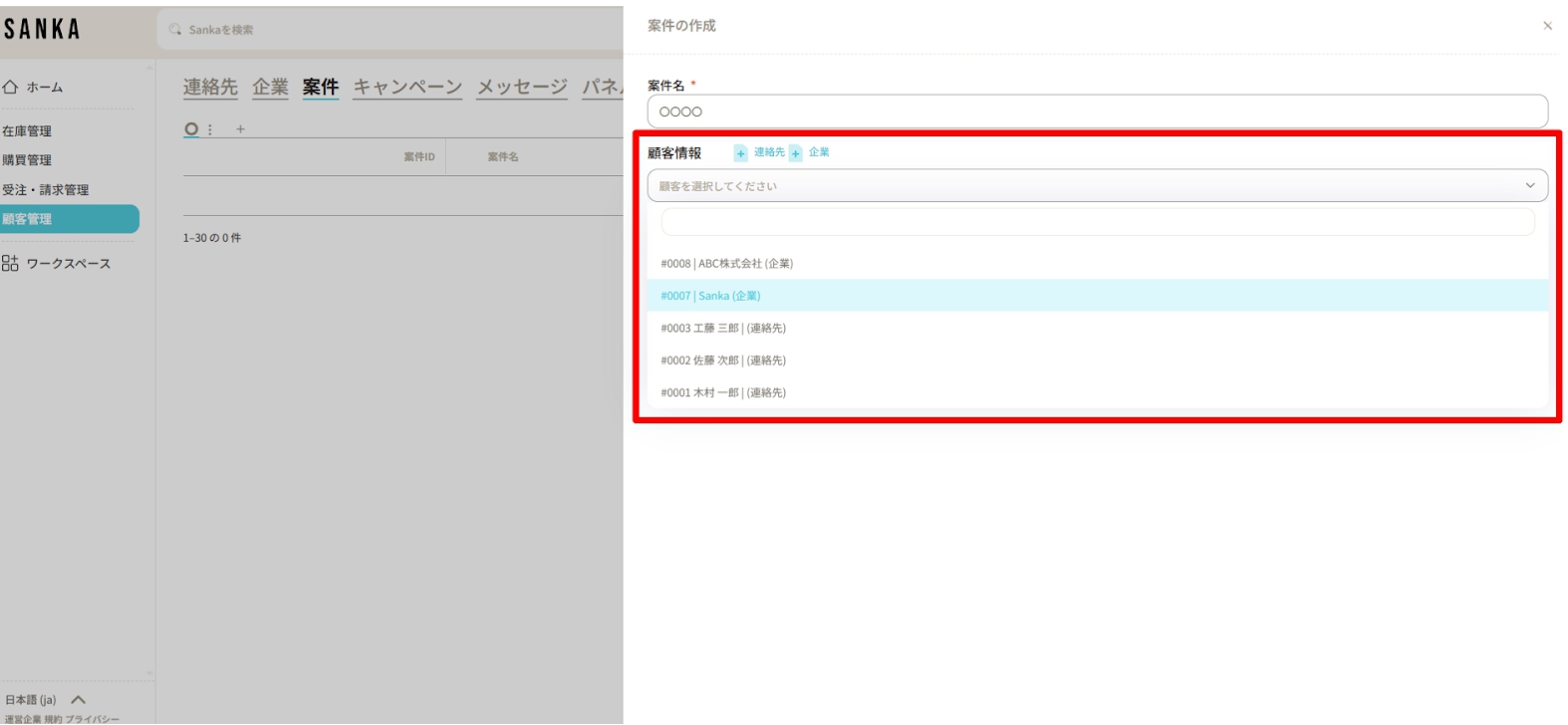Click the ワークスペース grid icon

(10, 263)
